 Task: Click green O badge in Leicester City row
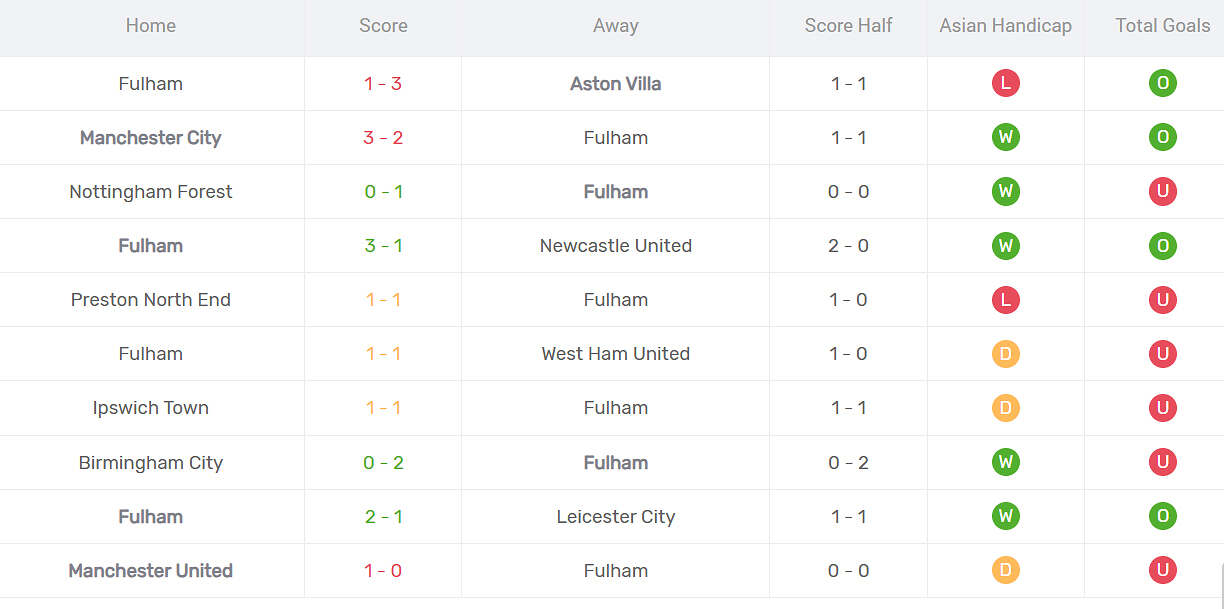1162,516
